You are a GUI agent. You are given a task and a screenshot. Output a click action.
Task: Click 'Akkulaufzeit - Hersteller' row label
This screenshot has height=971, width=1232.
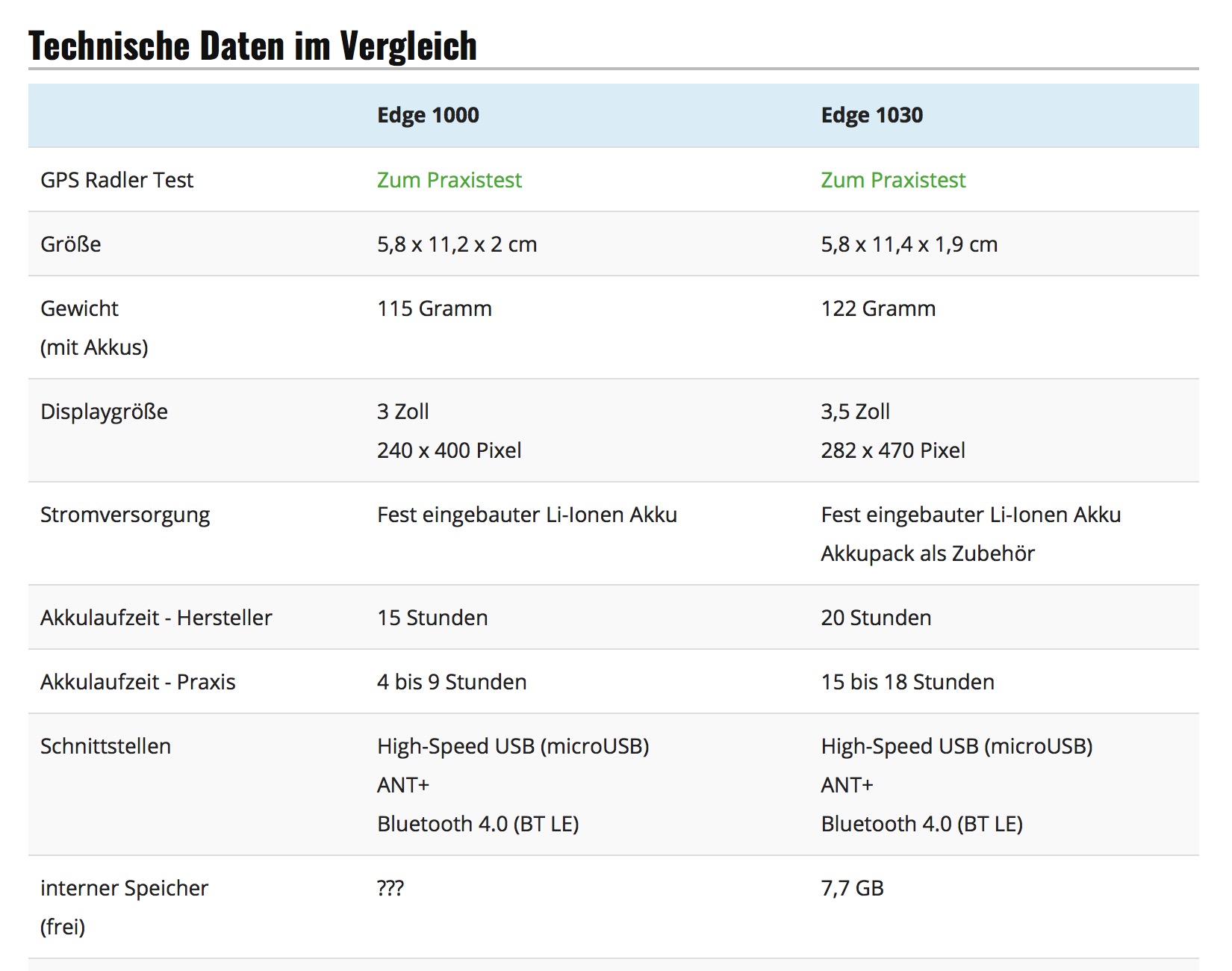156,618
